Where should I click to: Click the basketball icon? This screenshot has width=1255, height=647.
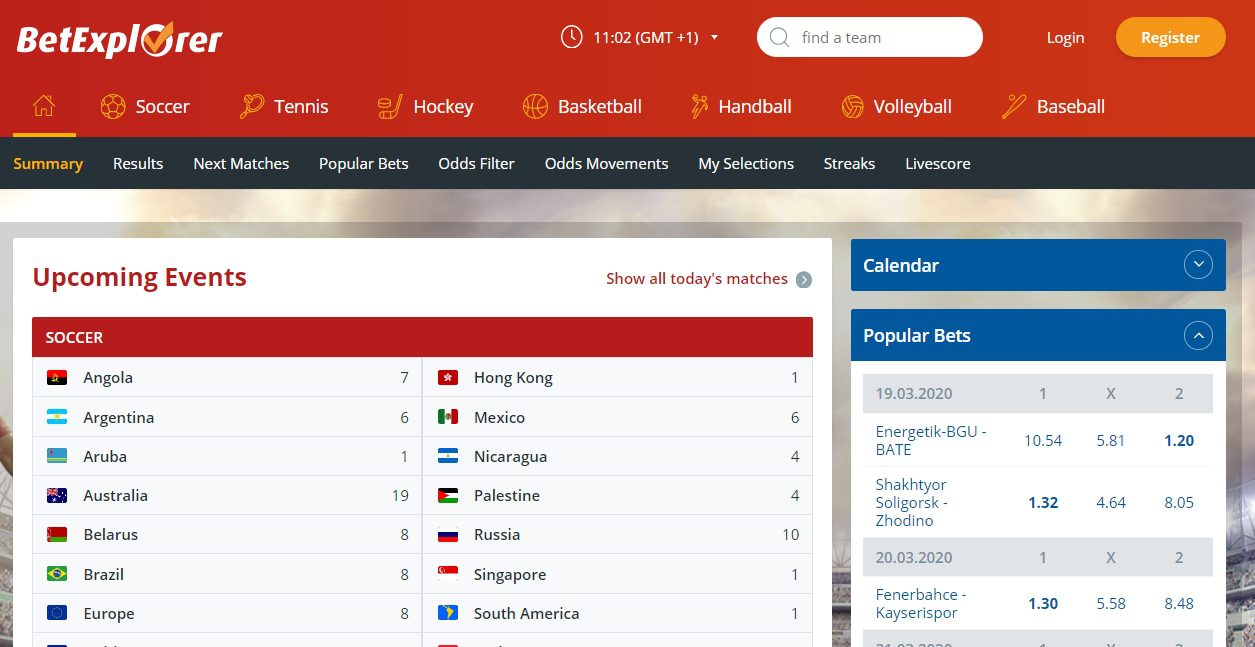[x=535, y=106]
